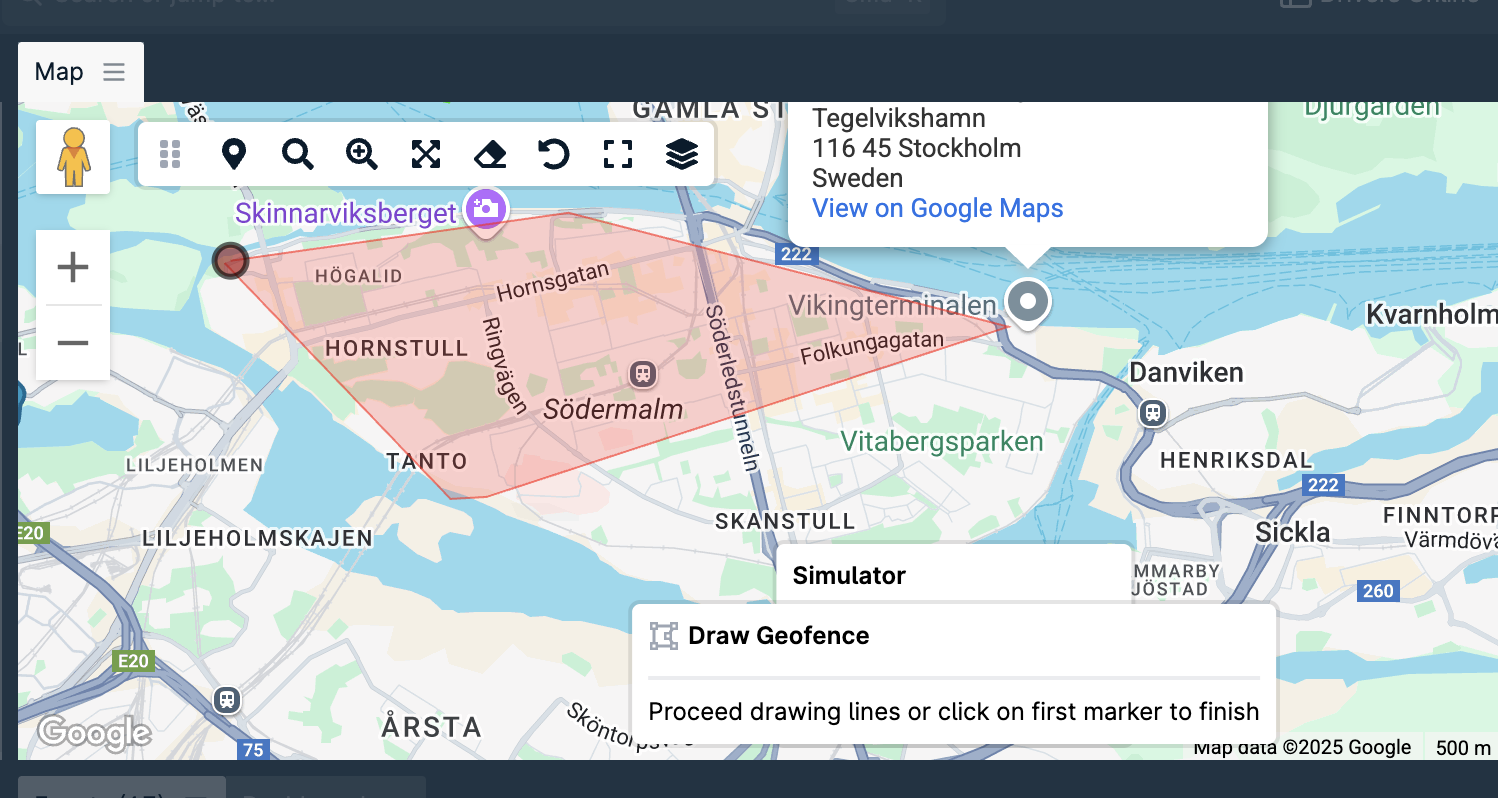Open the Map tab hamburger menu
Image resolution: width=1498 pixels, height=798 pixels.
point(114,72)
